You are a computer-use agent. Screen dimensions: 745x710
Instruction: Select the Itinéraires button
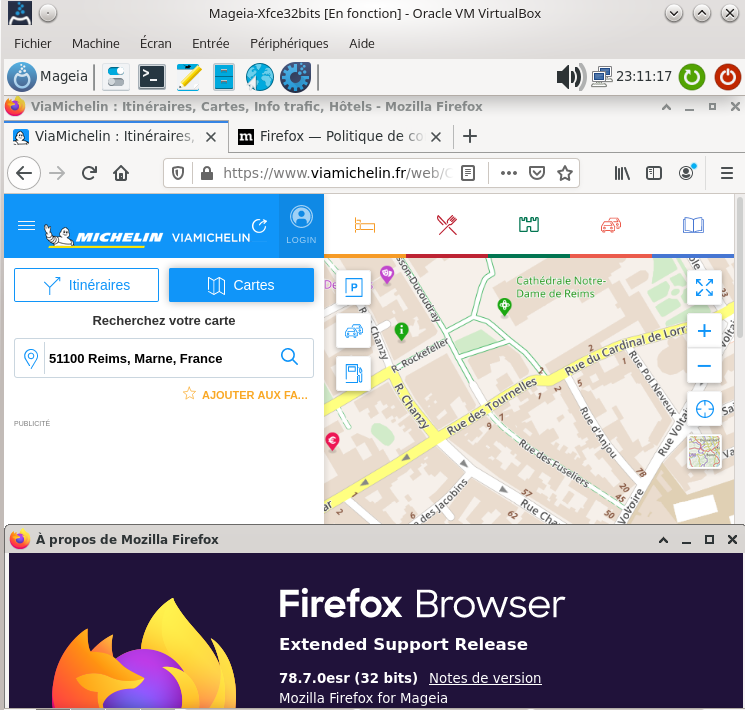click(86, 285)
